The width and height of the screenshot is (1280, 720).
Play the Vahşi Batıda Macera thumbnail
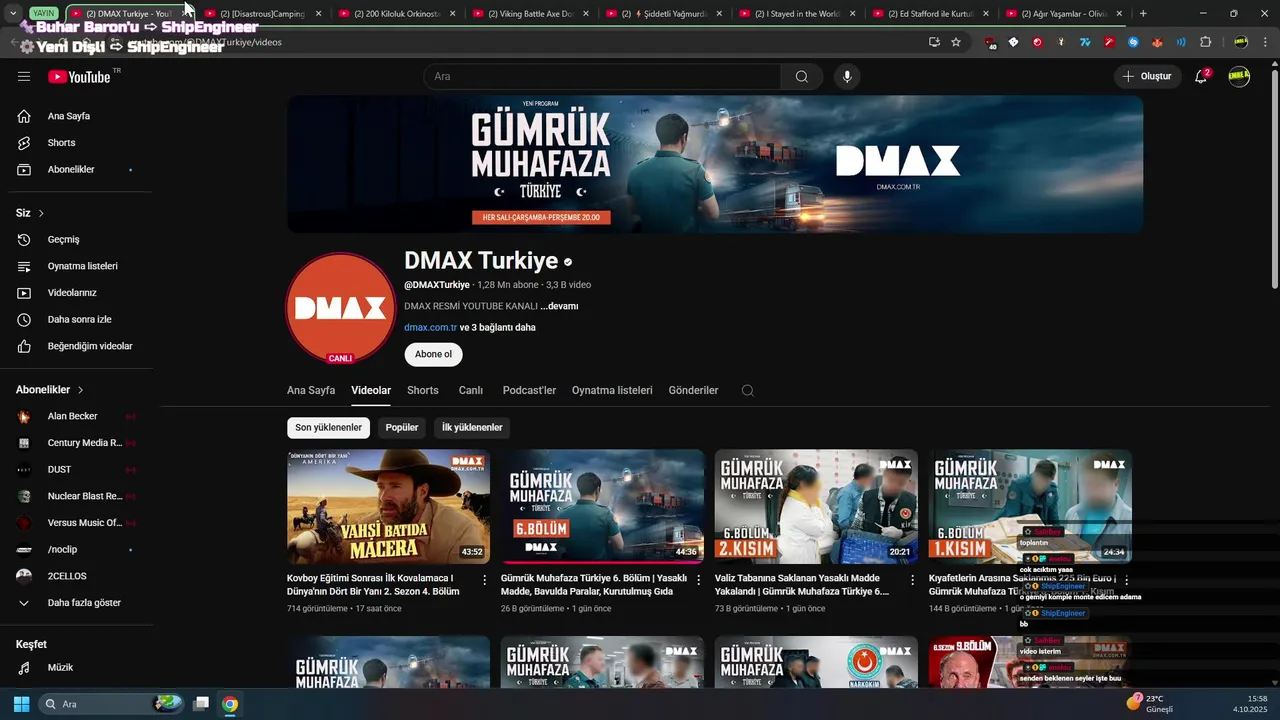tap(388, 507)
